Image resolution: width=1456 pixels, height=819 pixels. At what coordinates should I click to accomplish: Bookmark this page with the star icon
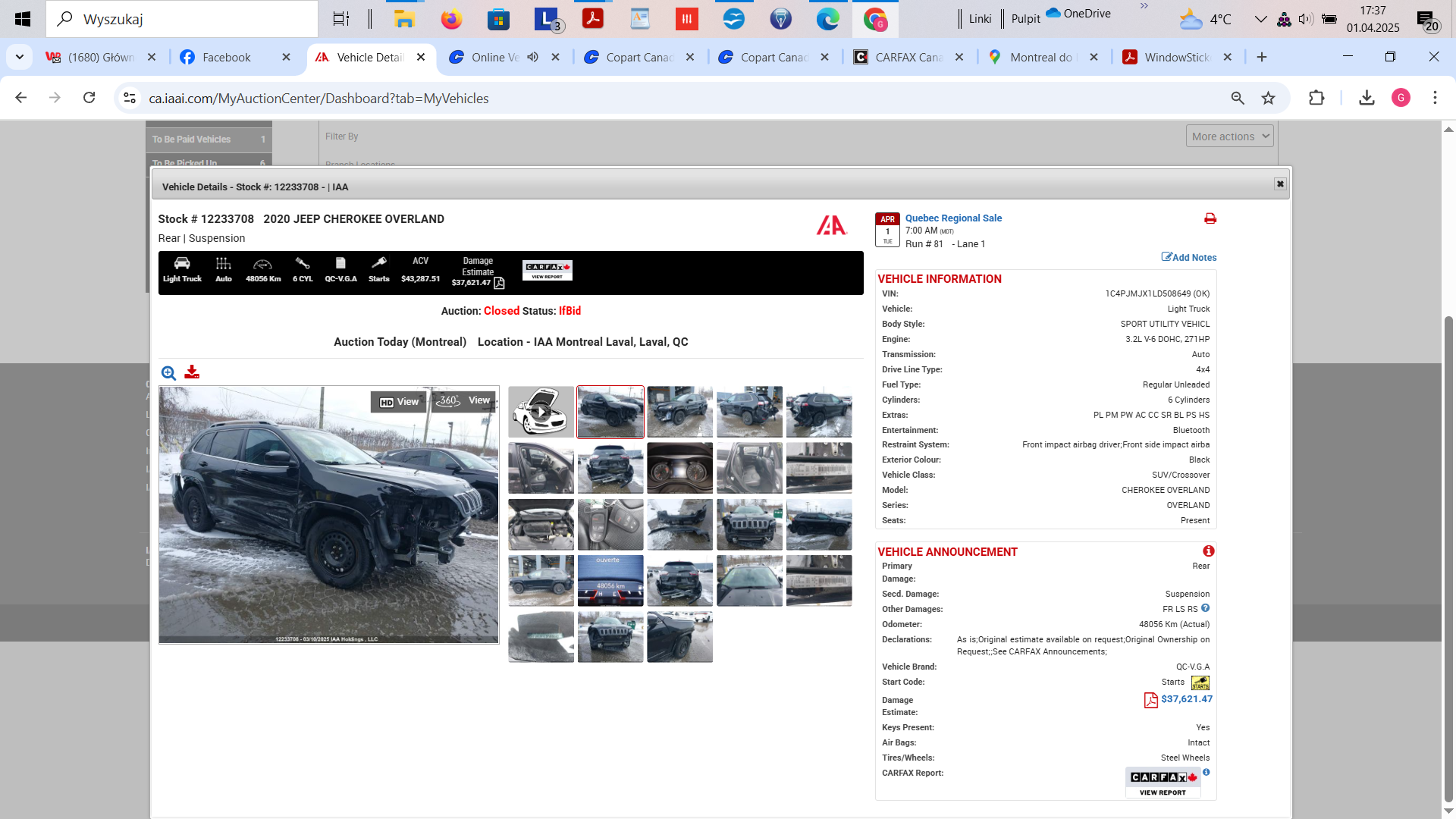point(1268,98)
